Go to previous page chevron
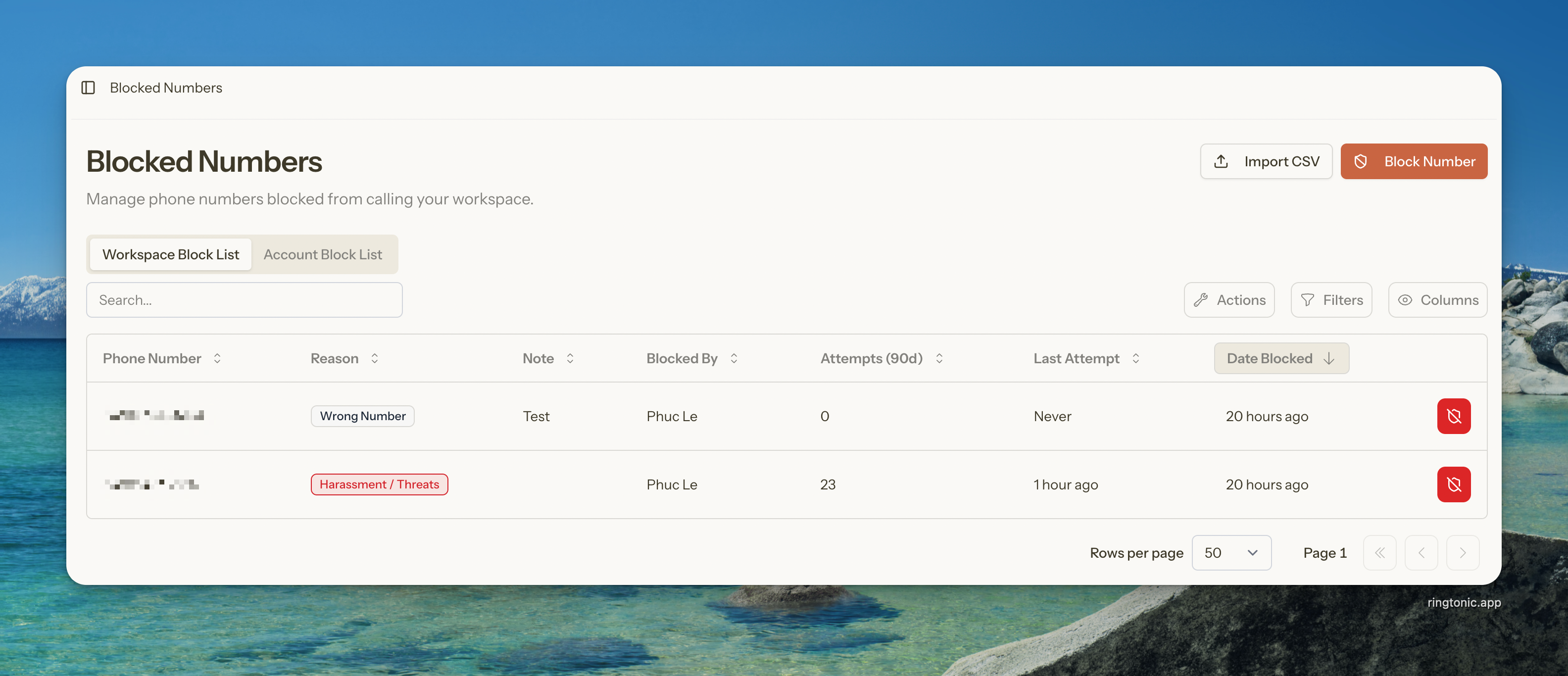 pyautogui.click(x=1421, y=552)
